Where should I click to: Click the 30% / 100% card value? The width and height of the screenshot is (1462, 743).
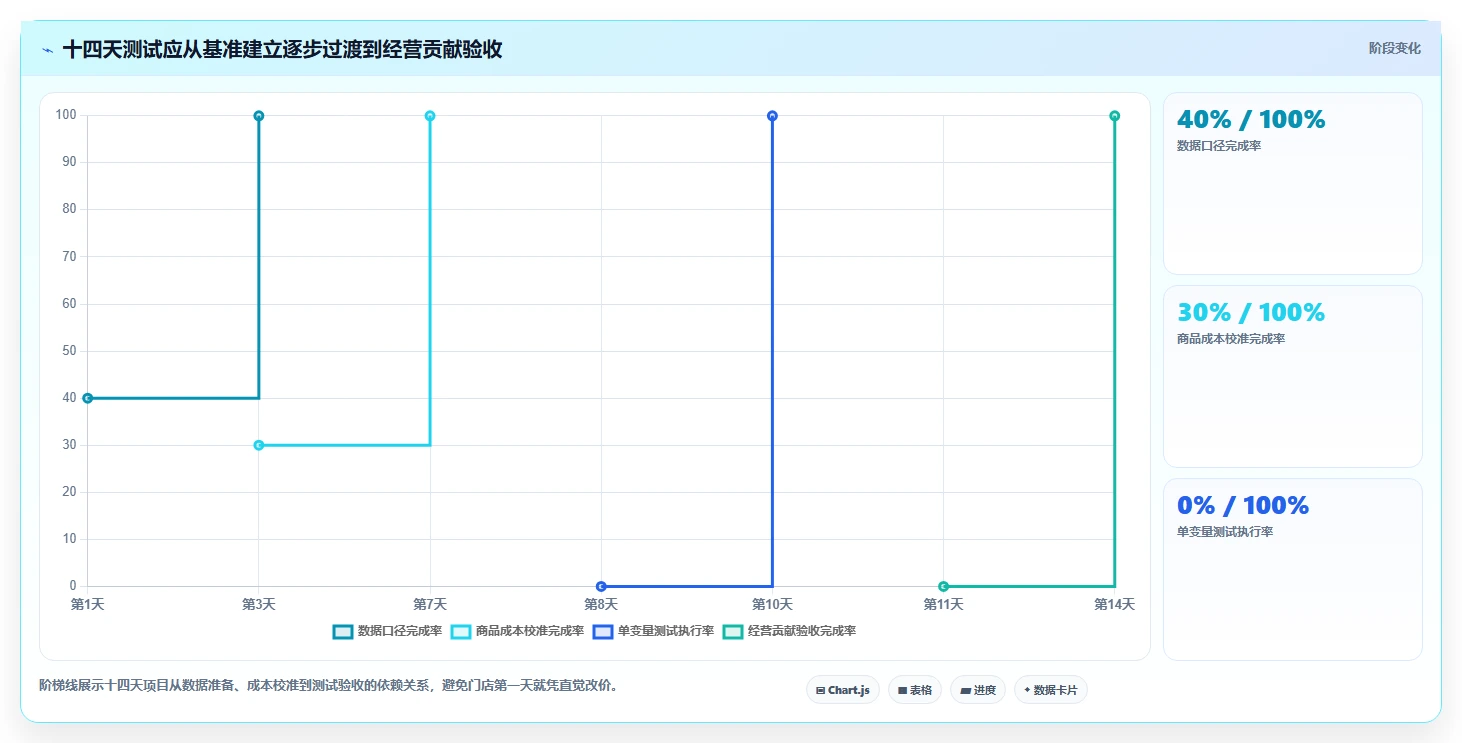click(1251, 312)
